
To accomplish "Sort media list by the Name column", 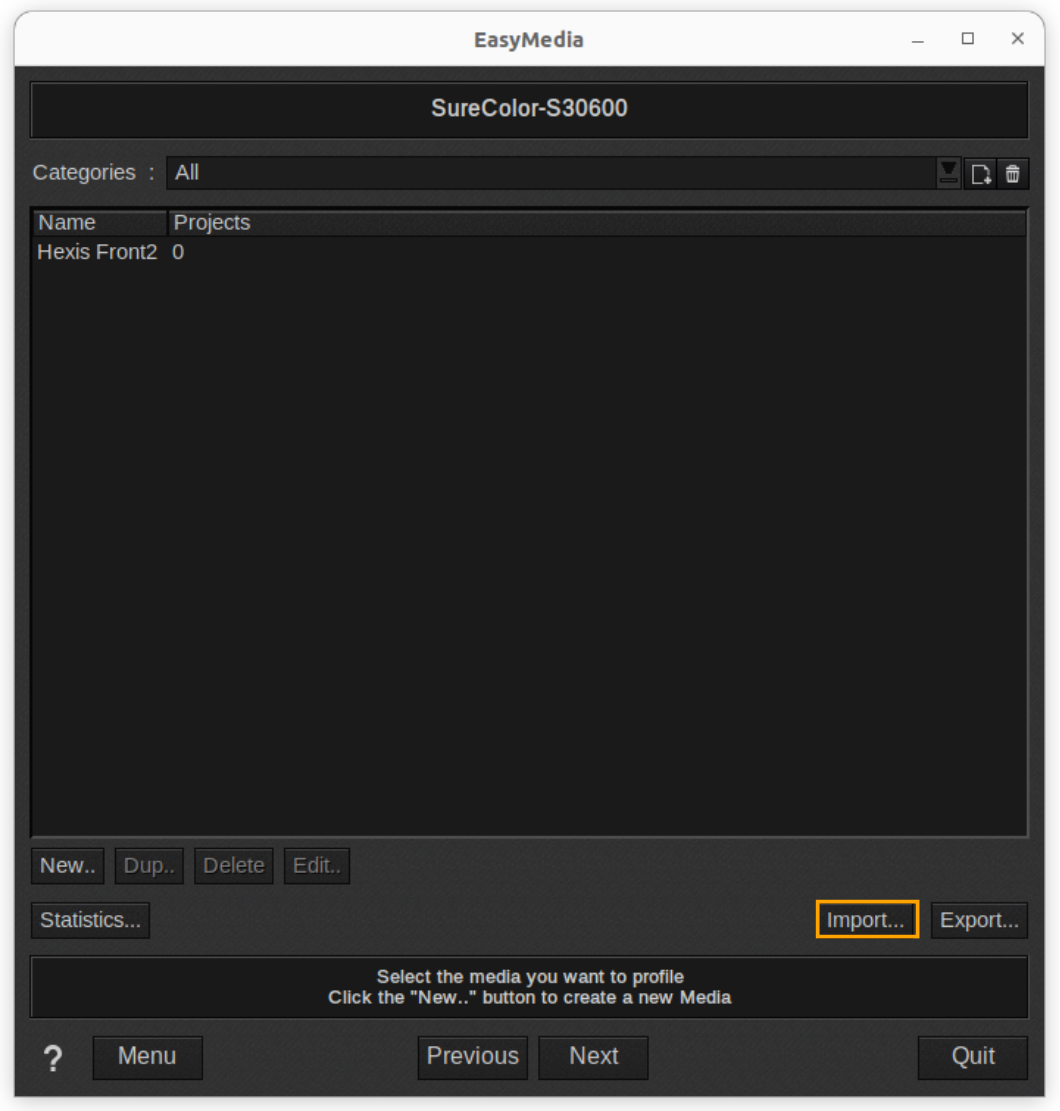I will [66, 222].
